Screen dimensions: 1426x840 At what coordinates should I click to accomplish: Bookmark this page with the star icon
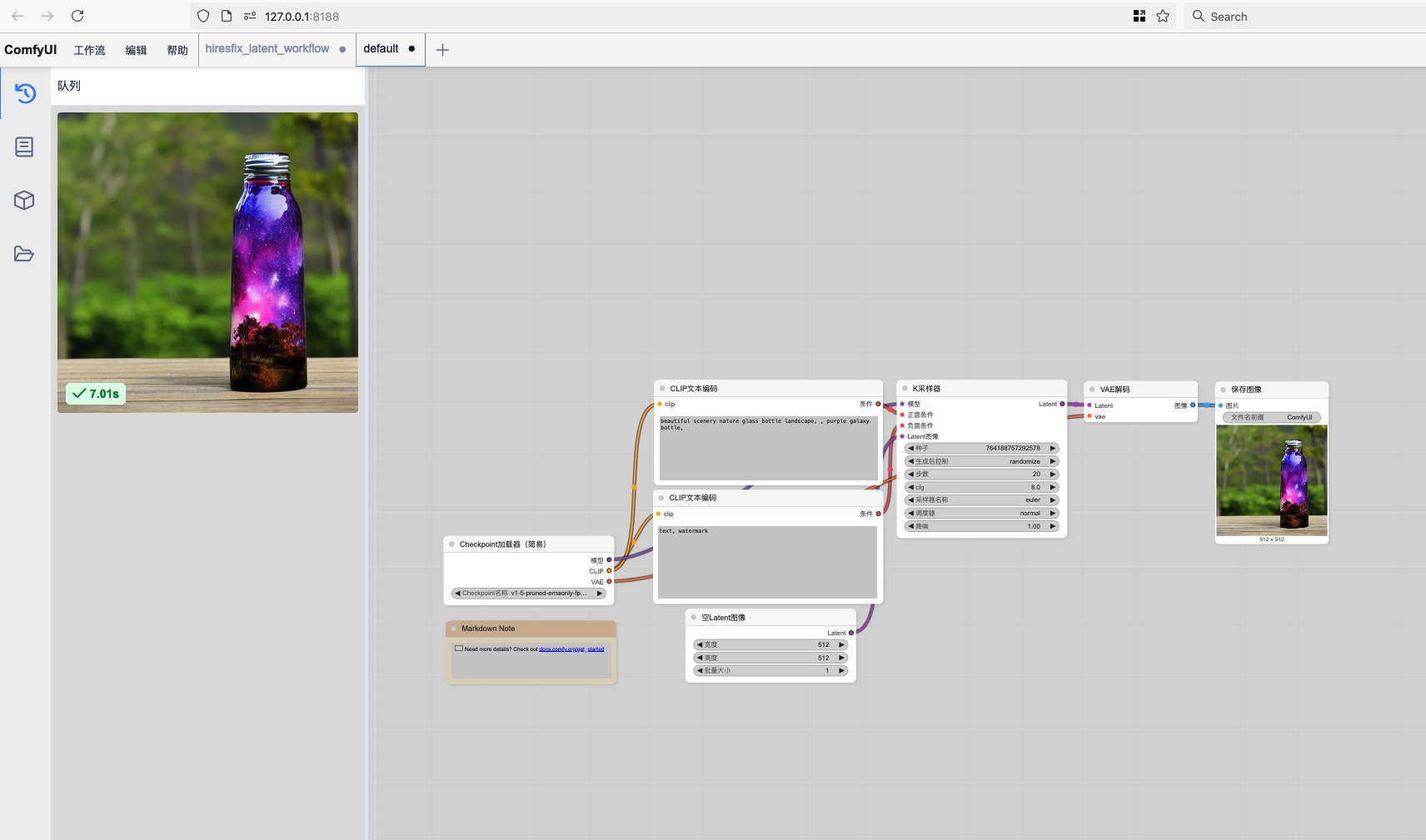pos(1163,16)
